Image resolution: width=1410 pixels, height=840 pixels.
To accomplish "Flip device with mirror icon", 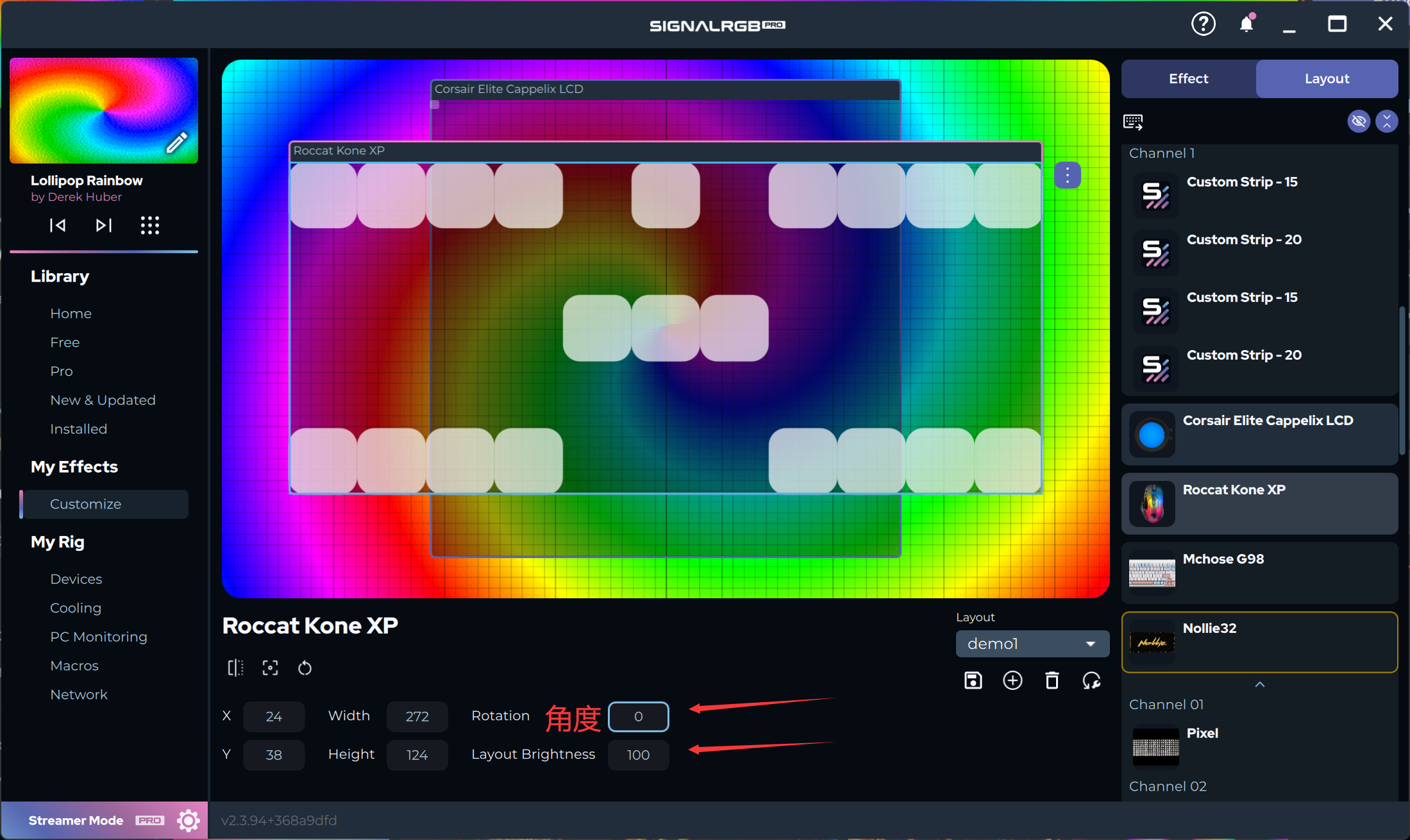I will click(235, 668).
